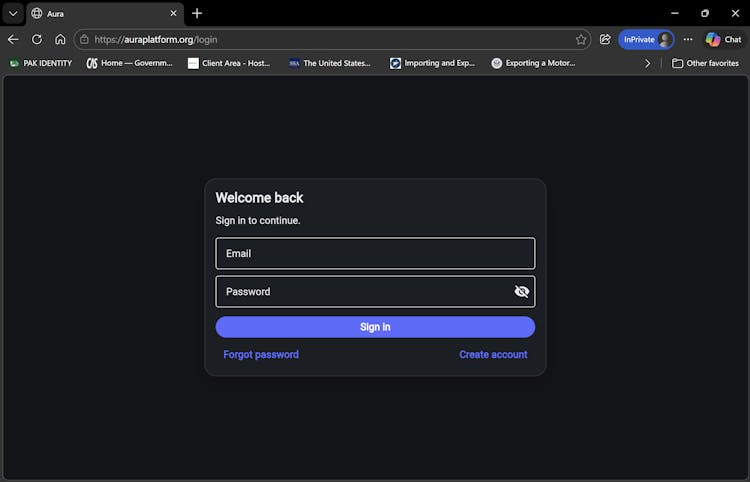Open InPrivate profile indicator
This screenshot has width=750, height=482.
[x=646, y=40]
